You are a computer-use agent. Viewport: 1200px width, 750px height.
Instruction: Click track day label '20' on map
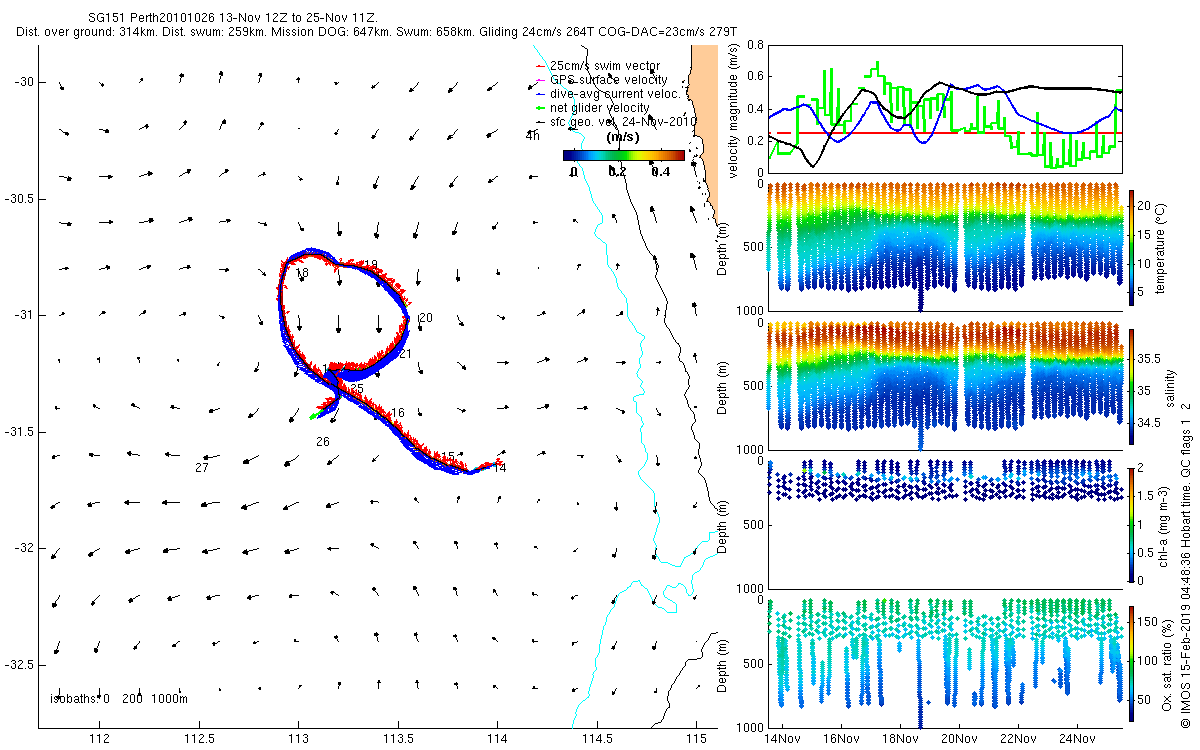pos(426,318)
